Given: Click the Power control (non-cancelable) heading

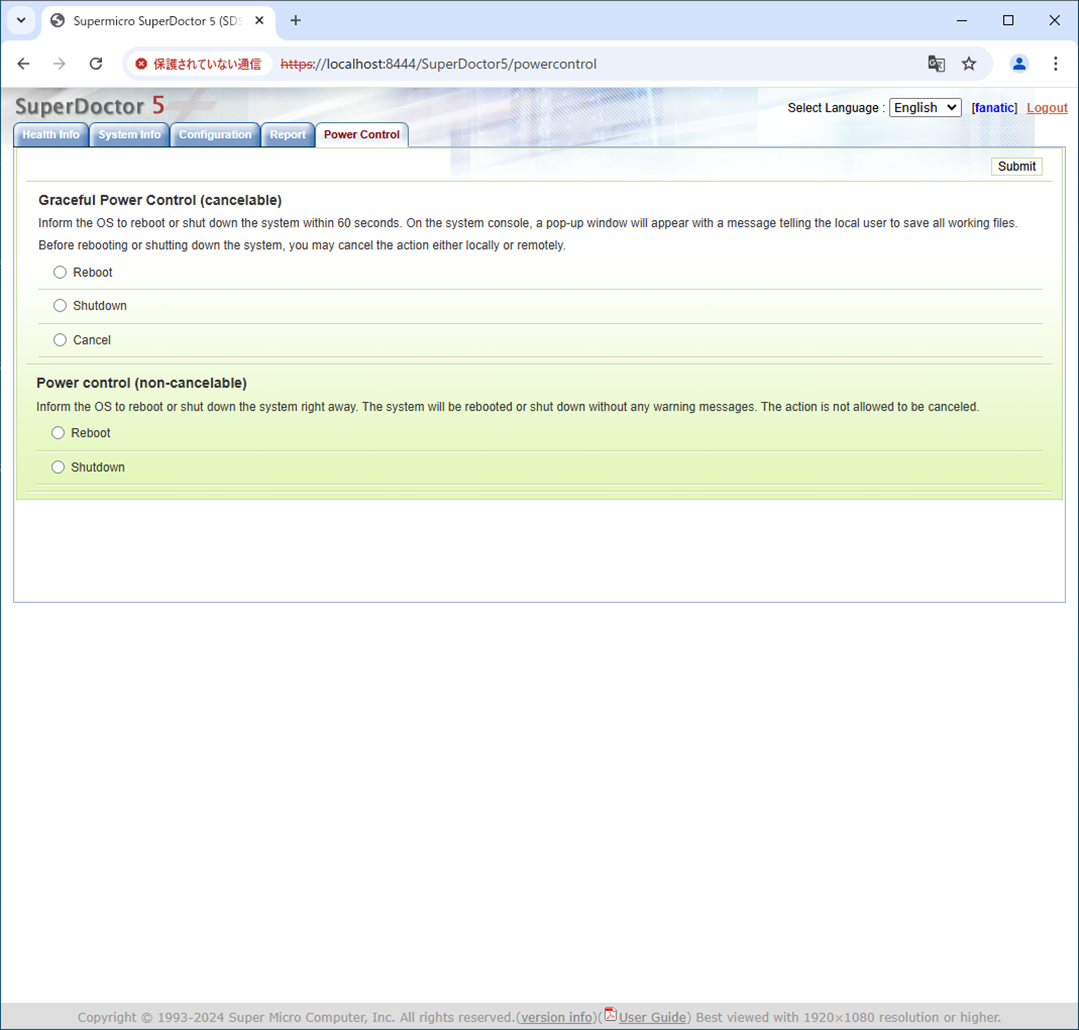Looking at the screenshot, I should tap(142, 383).
